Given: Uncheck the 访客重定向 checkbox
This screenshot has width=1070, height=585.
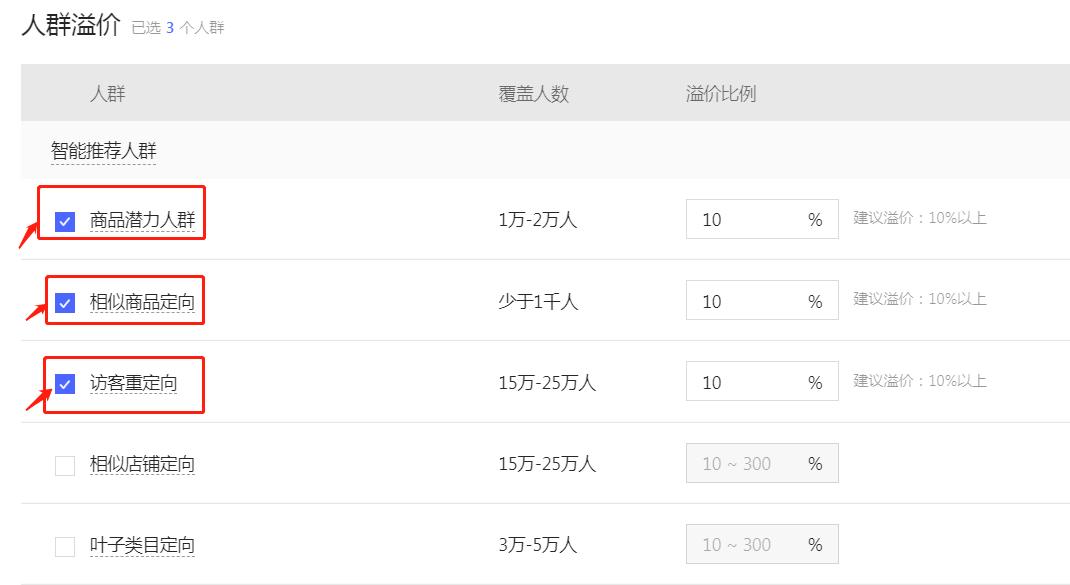Looking at the screenshot, I should (65, 383).
